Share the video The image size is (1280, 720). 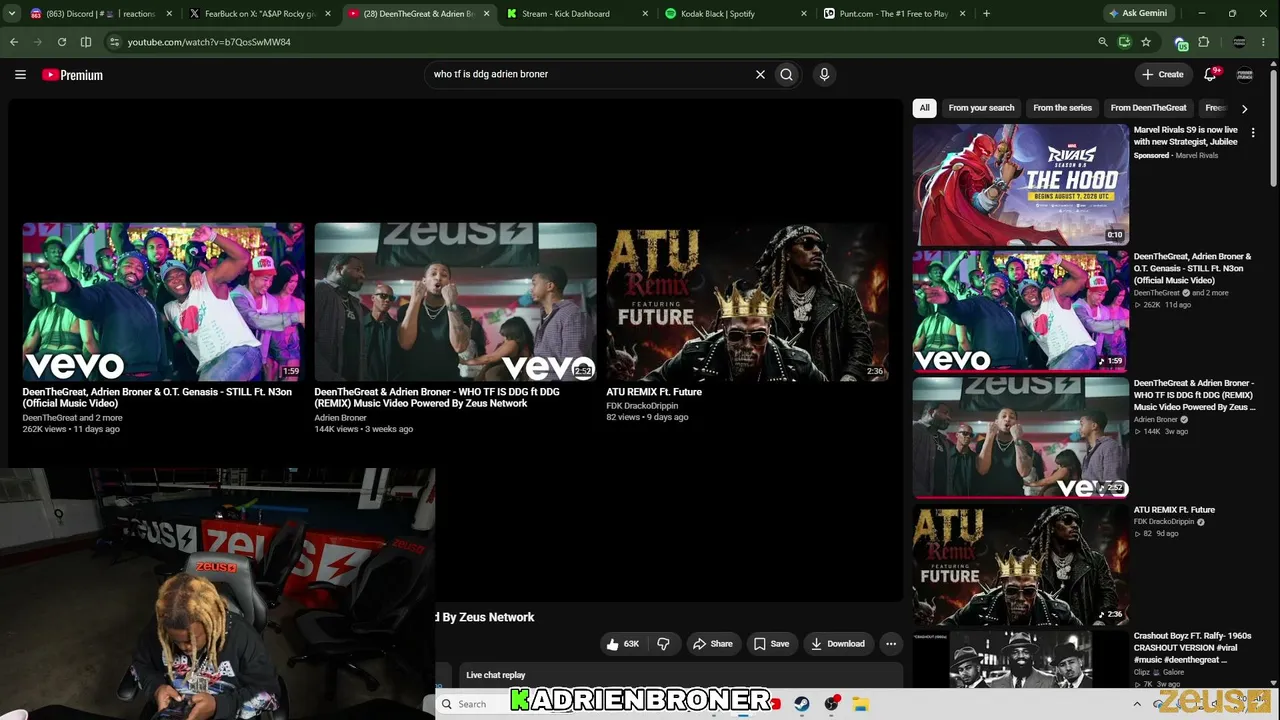click(713, 644)
